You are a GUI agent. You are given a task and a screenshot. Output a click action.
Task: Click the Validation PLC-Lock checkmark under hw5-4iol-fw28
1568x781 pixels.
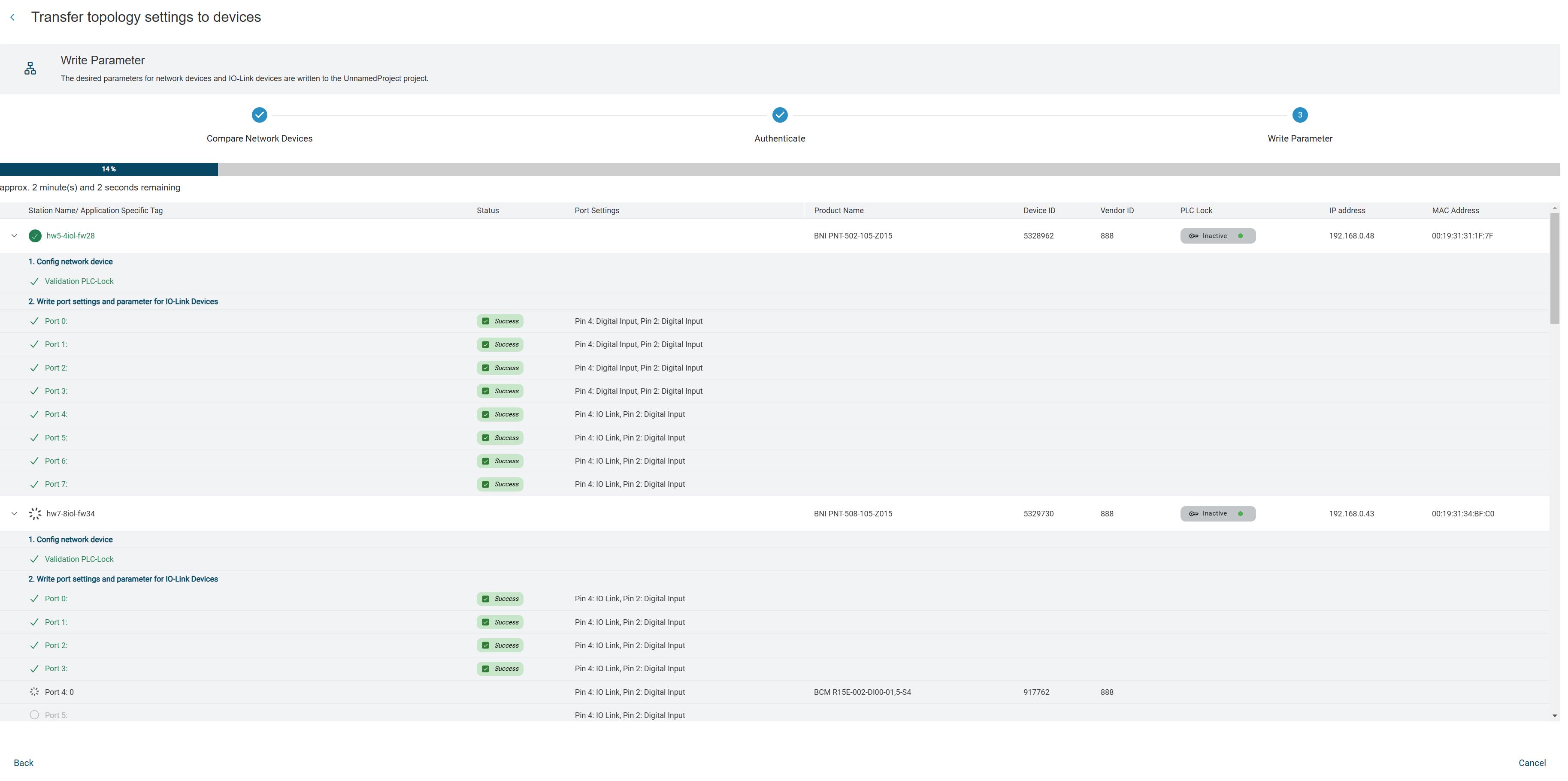point(35,282)
